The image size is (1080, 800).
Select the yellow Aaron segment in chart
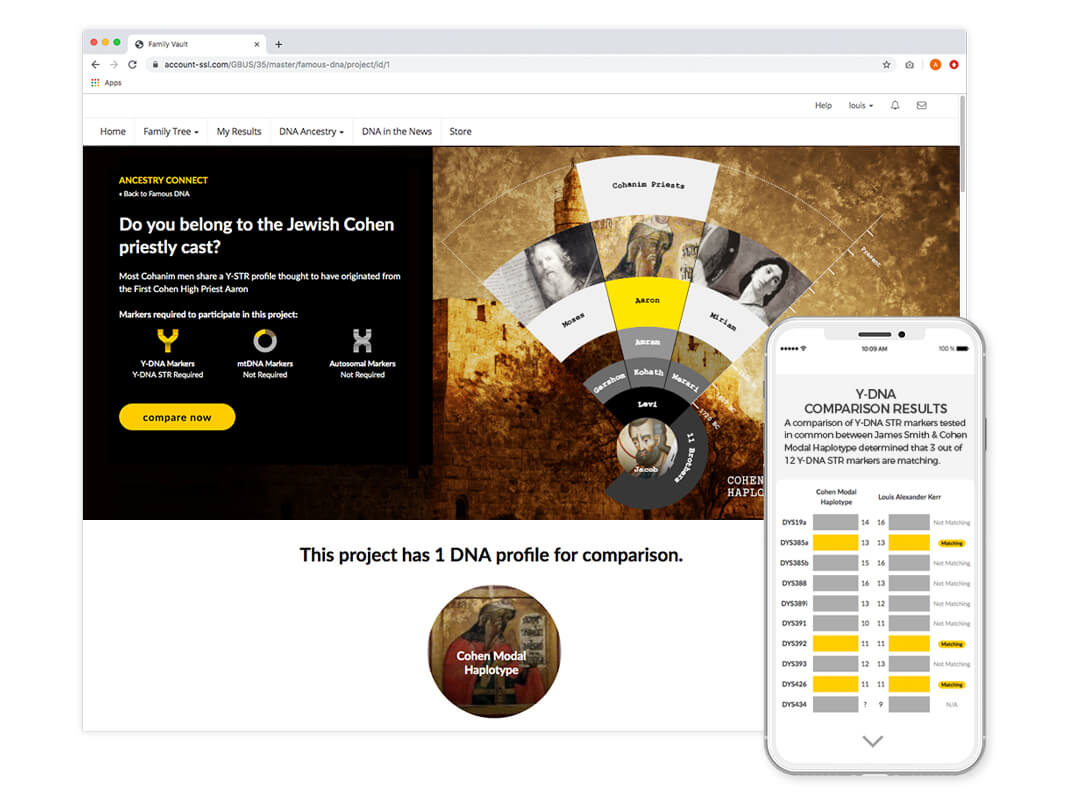pyautogui.click(x=647, y=302)
